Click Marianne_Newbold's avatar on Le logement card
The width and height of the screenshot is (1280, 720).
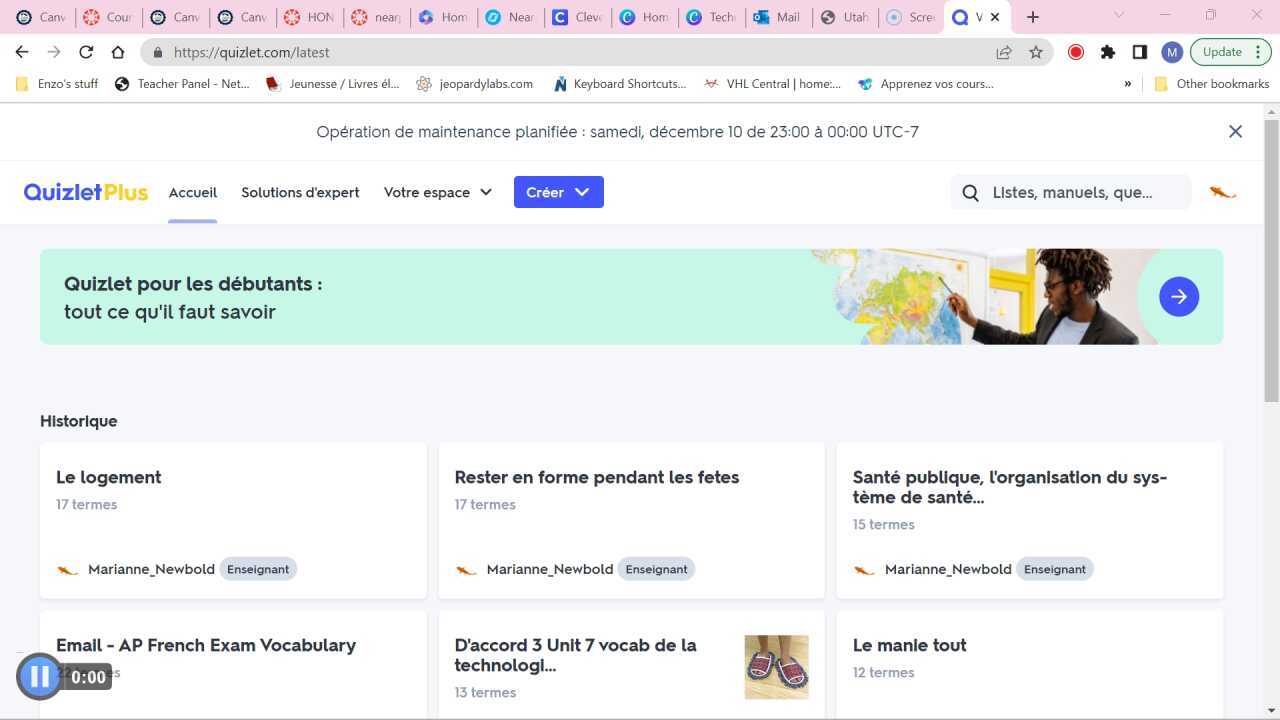67,569
